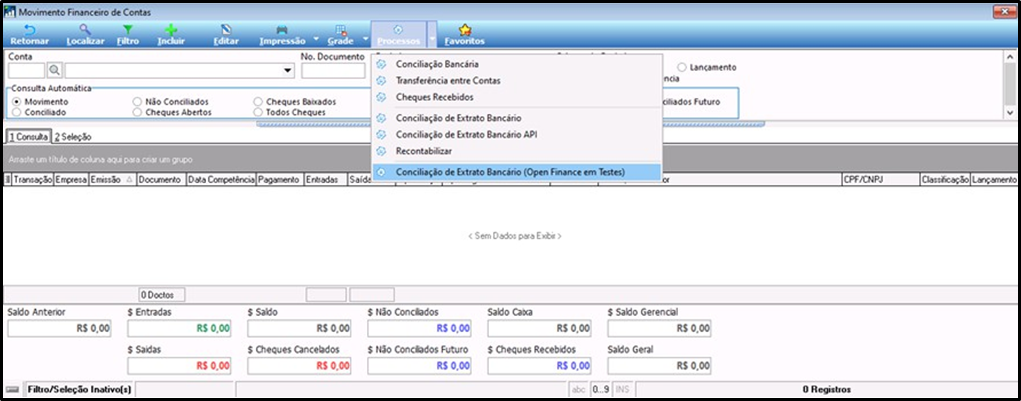Click the Retornar toolbar icon
The width and height of the screenshot is (1021, 401).
point(29,29)
